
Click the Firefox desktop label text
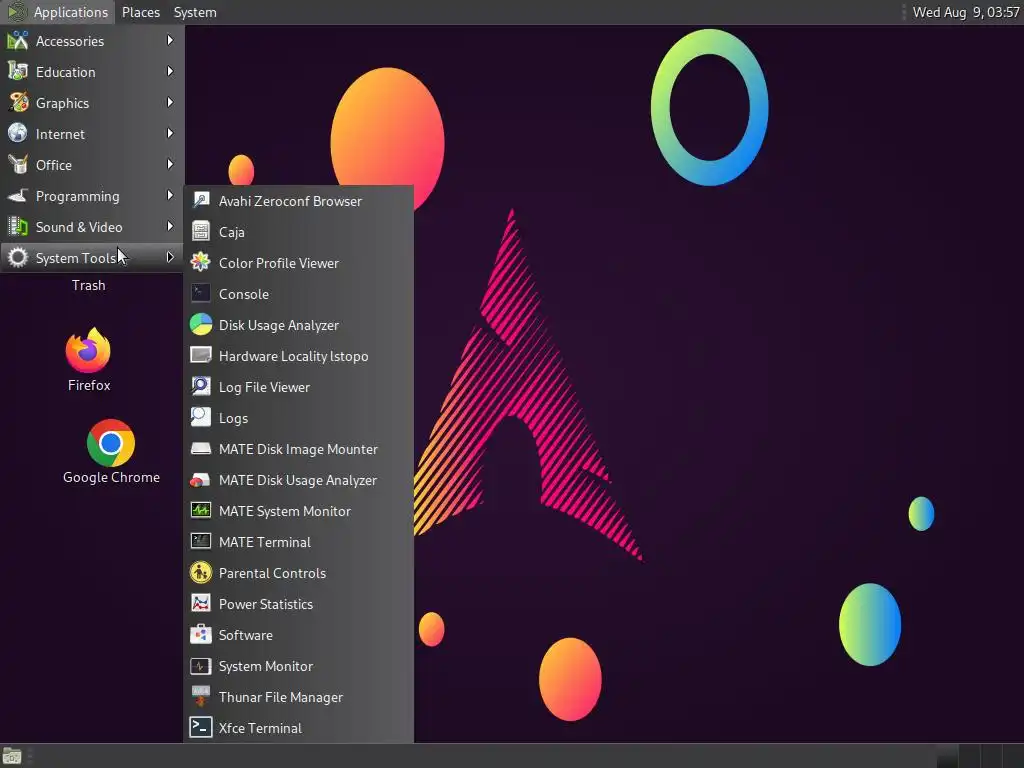pos(89,385)
